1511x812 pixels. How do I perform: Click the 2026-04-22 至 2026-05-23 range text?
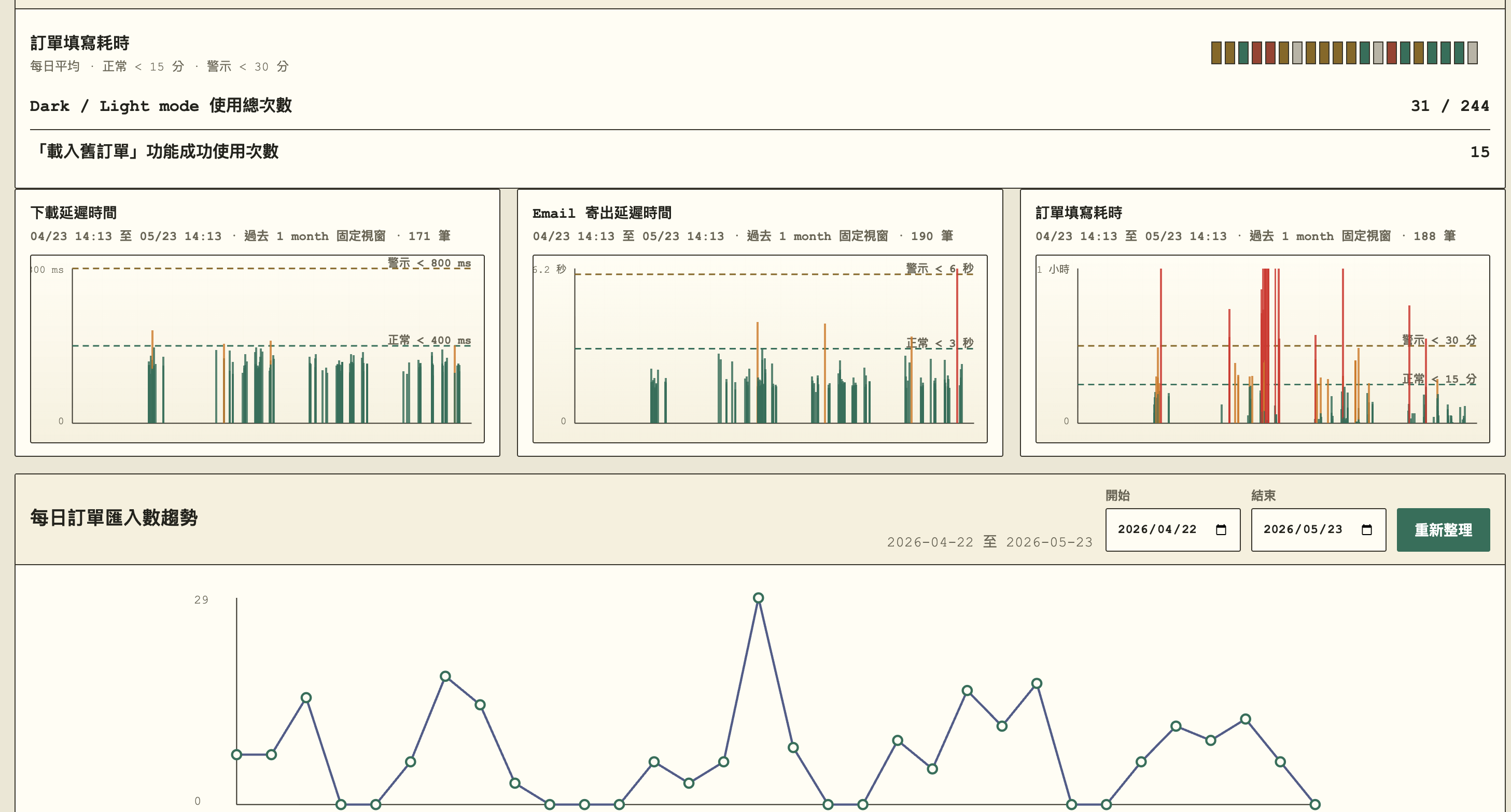coord(989,542)
